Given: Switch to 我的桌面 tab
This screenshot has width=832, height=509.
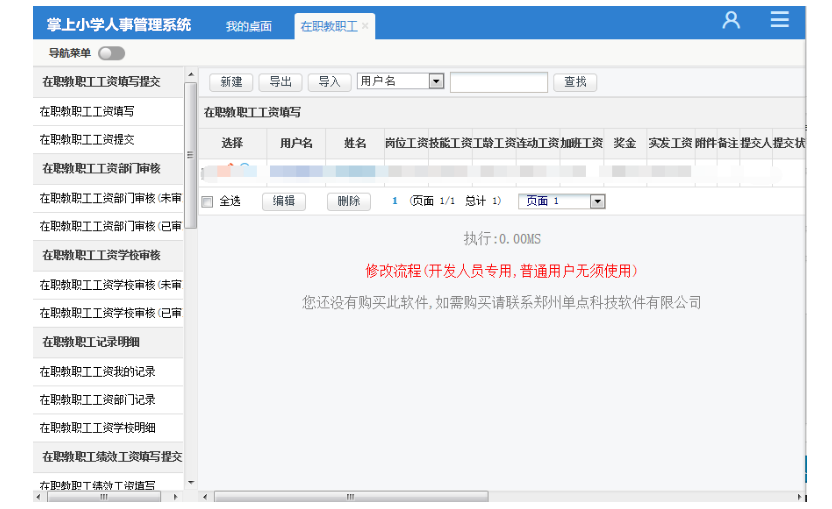Looking at the screenshot, I should click(248, 26).
